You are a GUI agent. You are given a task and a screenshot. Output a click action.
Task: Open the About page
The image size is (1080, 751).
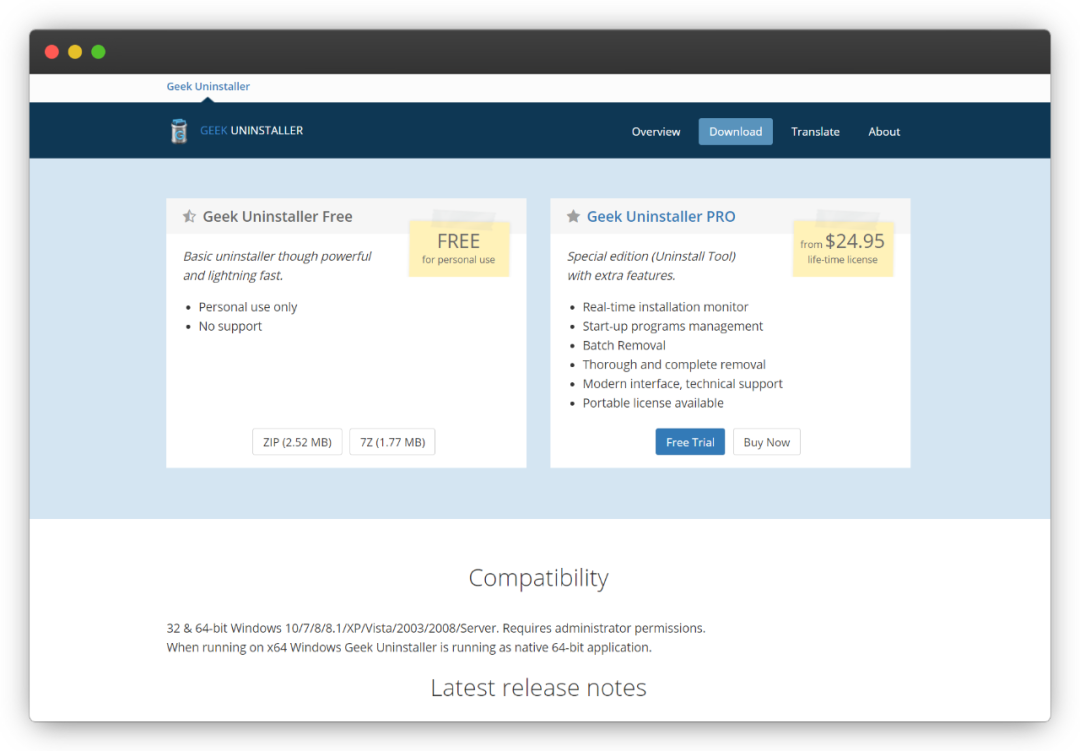[884, 132]
